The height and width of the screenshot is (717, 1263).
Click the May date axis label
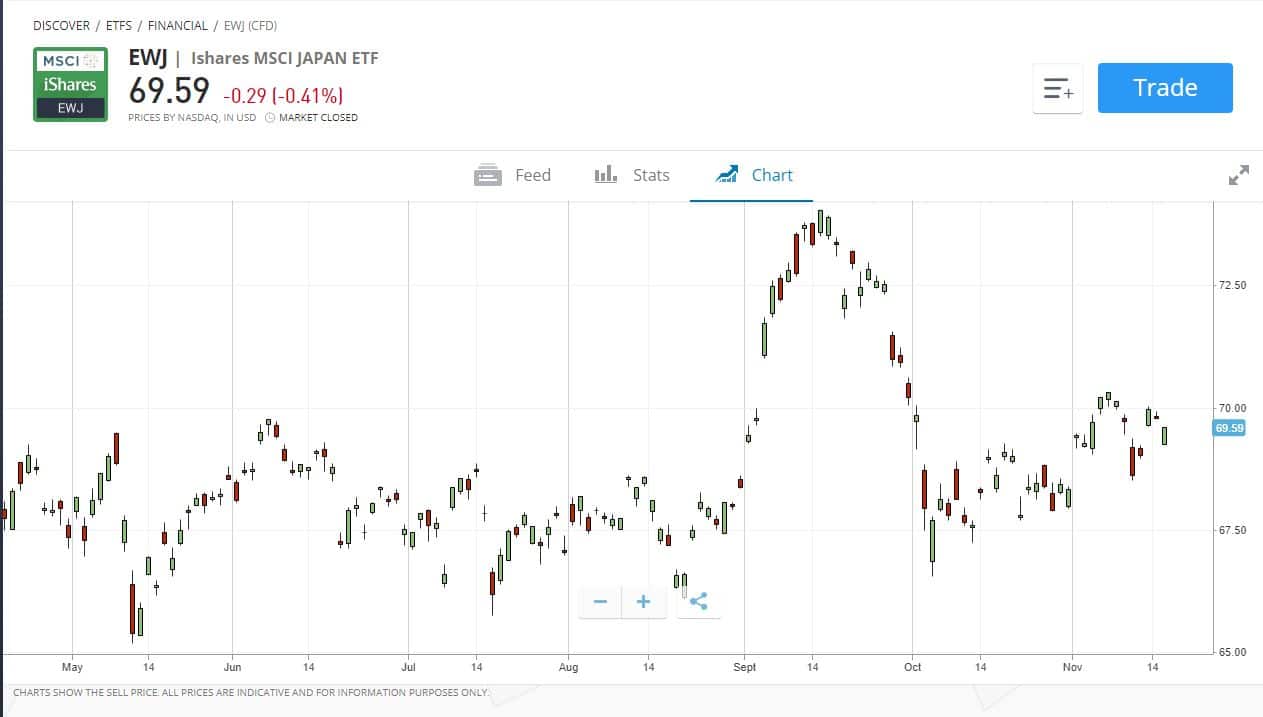(x=72, y=667)
